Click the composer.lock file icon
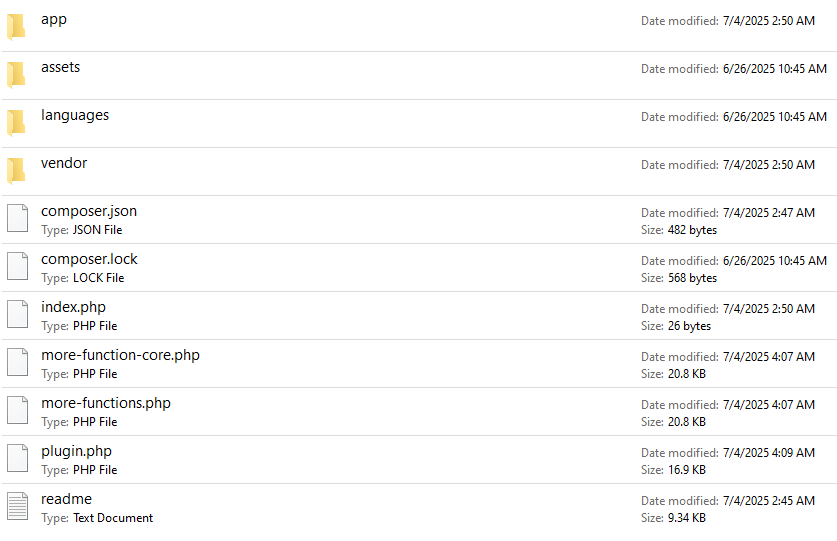 17,266
